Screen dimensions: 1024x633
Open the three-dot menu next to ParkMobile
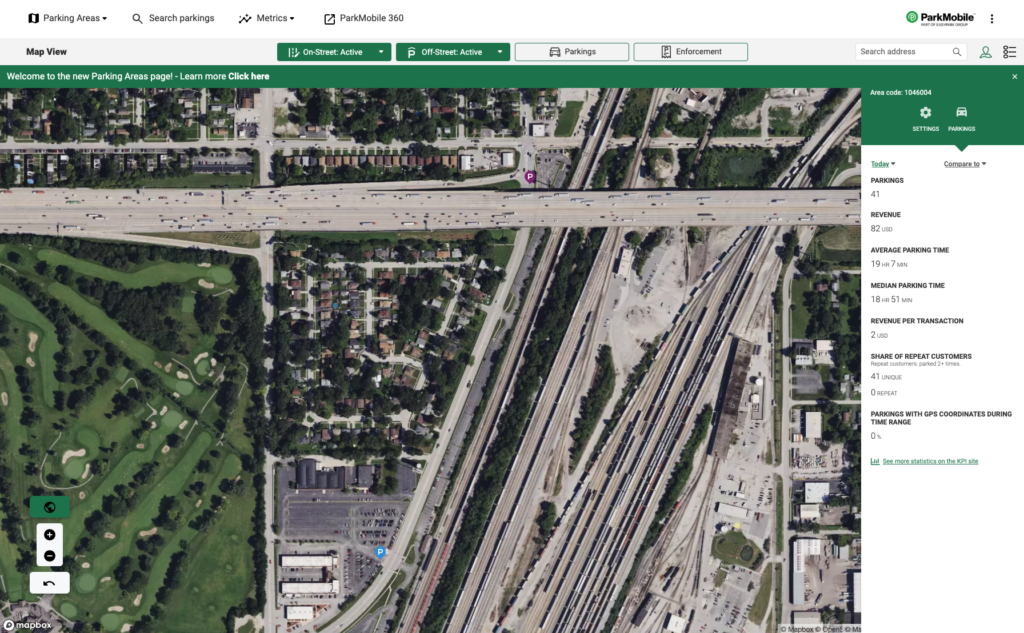click(x=991, y=17)
